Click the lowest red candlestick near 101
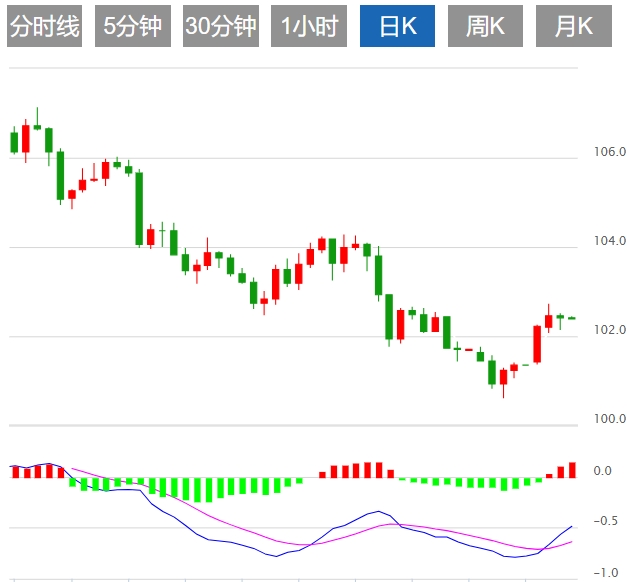The height and width of the screenshot is (582, 627). click(x=503, y=376)
